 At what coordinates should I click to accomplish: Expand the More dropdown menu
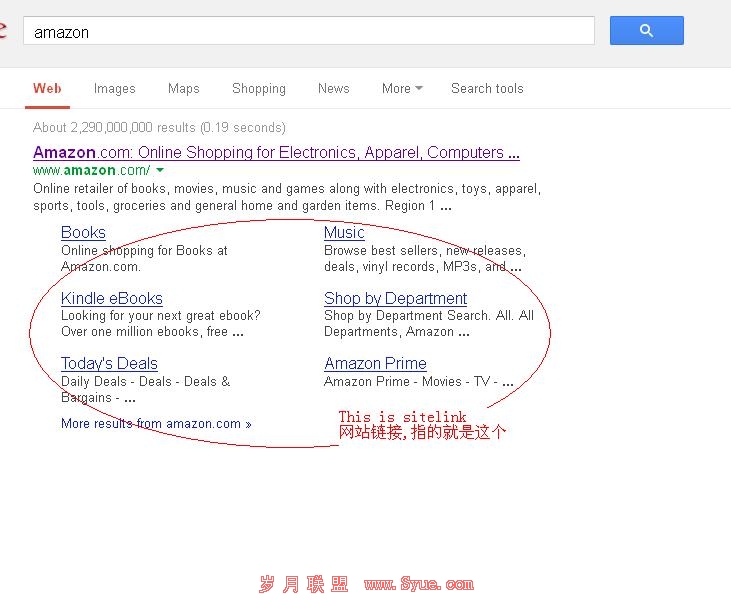pos(402,89)
